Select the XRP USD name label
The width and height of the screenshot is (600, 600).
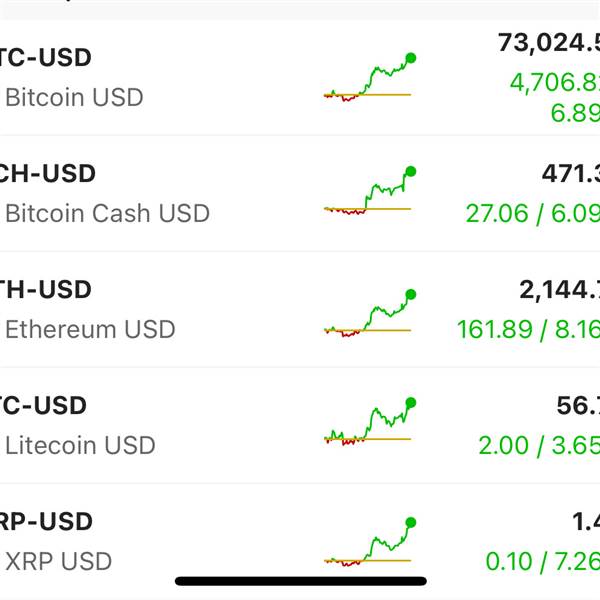pos(58,561)
